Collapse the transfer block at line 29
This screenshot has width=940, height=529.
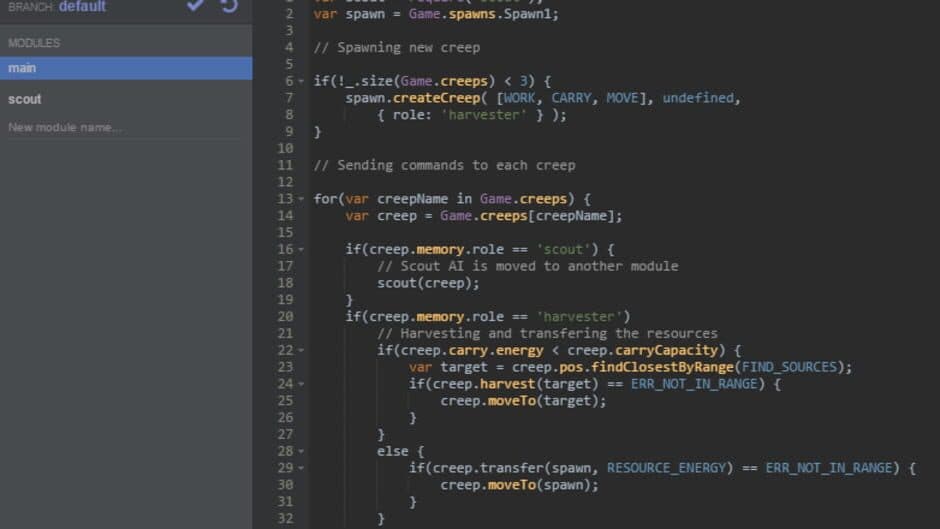(x=301, y=469)
